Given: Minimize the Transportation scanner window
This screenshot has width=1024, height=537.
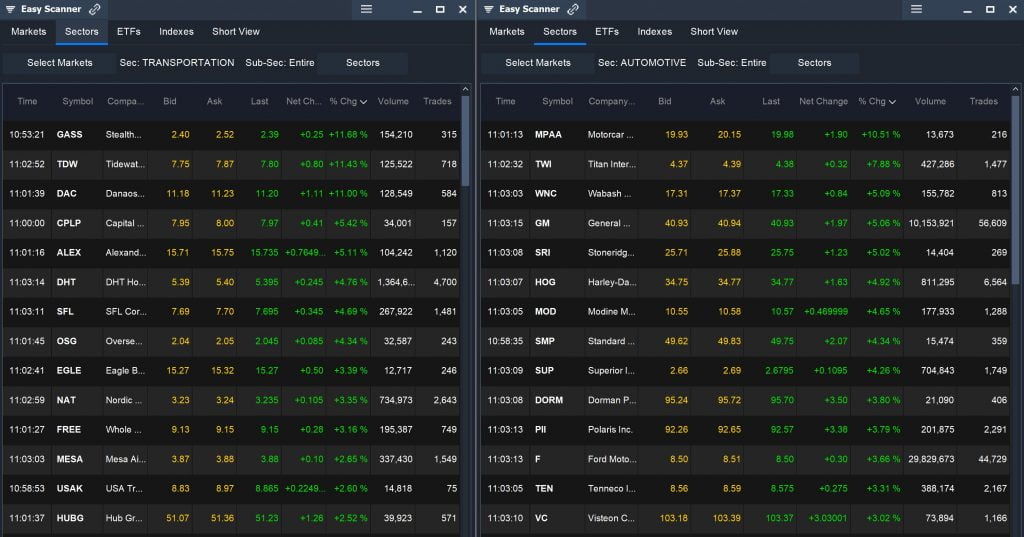Looking at the screenshot, I should point(417,9).
